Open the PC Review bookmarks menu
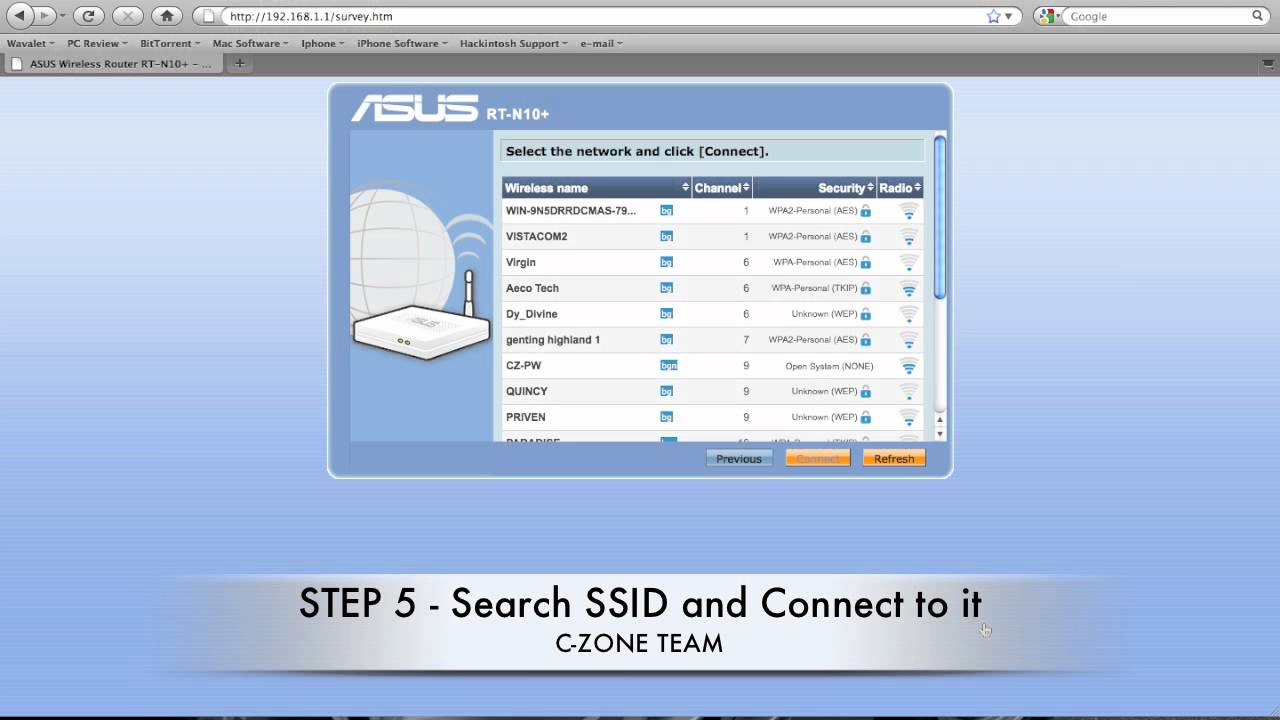This screenshot has height=720, width=1280. [97, 43]
